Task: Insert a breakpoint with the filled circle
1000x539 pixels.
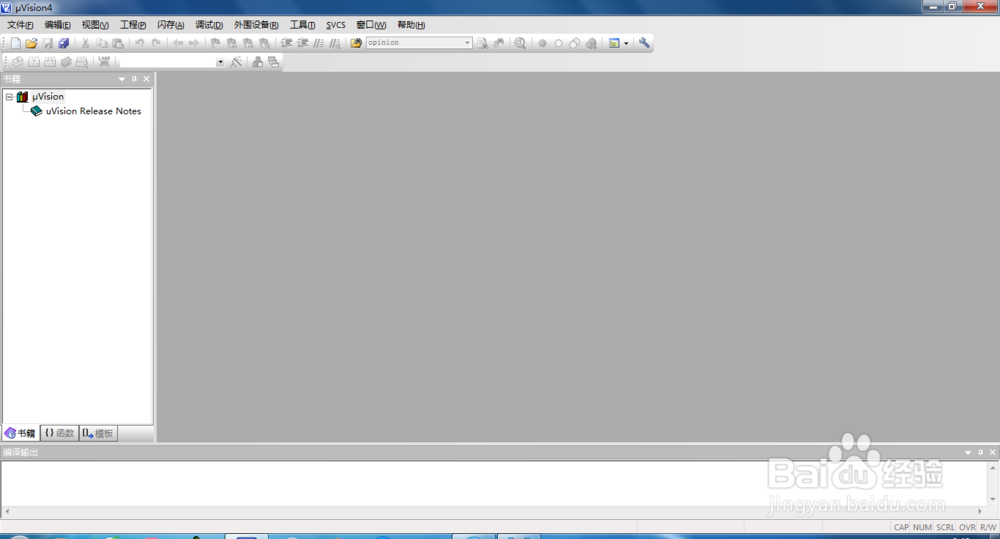Action: click(x=542, y=43)
